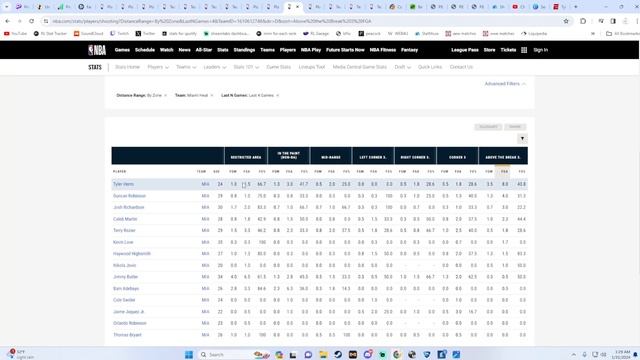640x360 pixels.
Task: Click the Share button above the table
Action: click(x=515, y=127)
